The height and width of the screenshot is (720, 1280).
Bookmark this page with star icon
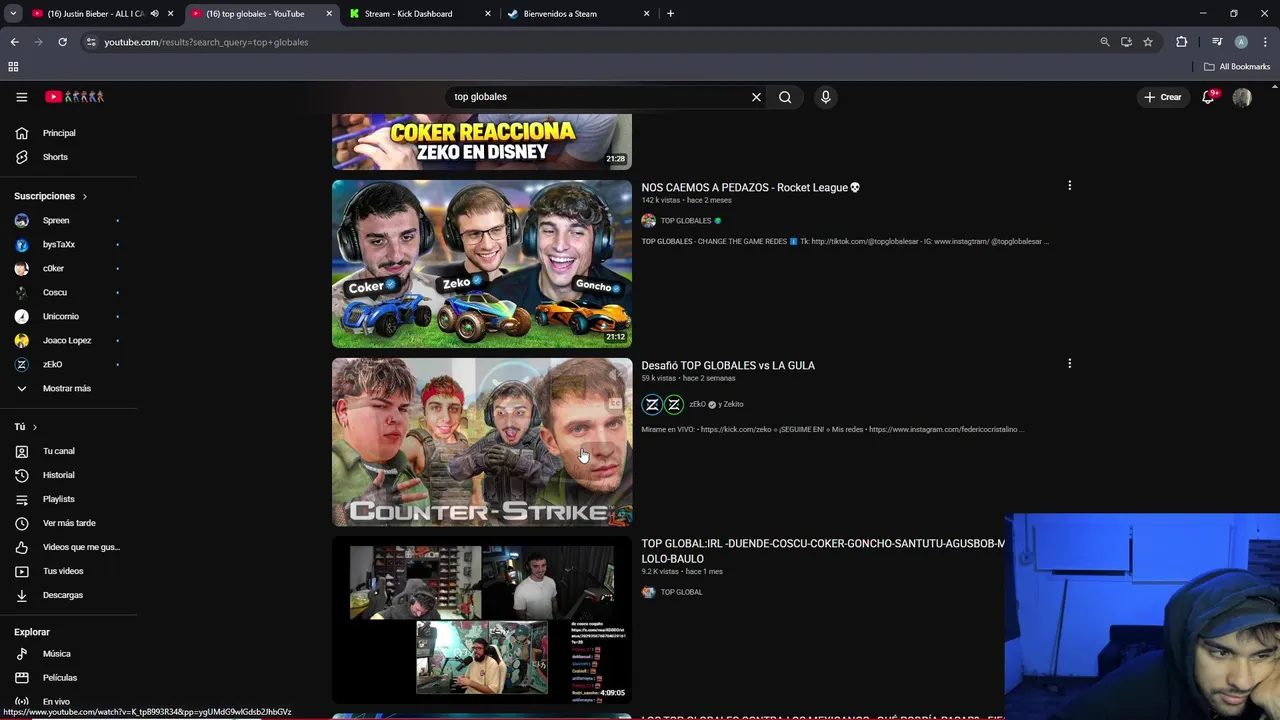coord(1148,42)
